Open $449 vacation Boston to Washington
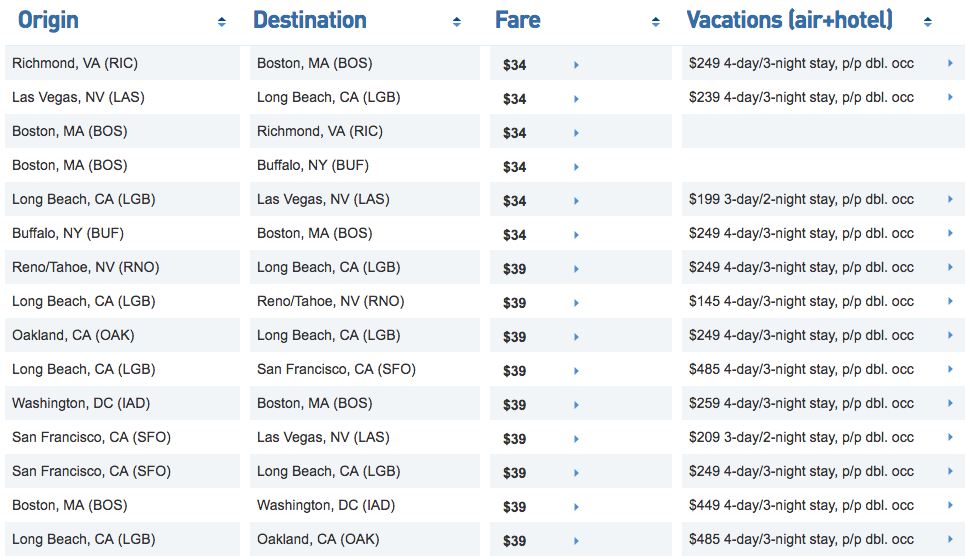This screenshot has height=559, width=967. pos(801,505)
